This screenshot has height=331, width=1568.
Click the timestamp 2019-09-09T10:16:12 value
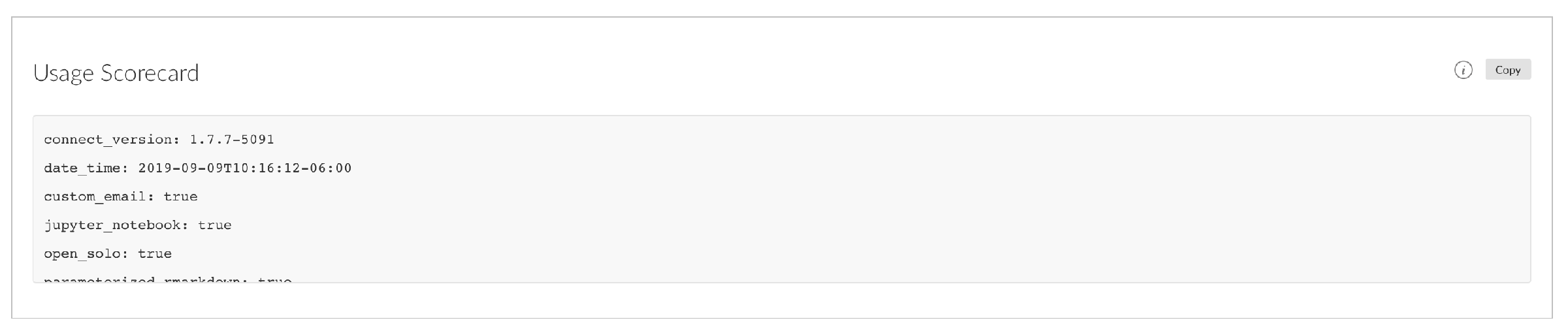click(x=219, y=168)
